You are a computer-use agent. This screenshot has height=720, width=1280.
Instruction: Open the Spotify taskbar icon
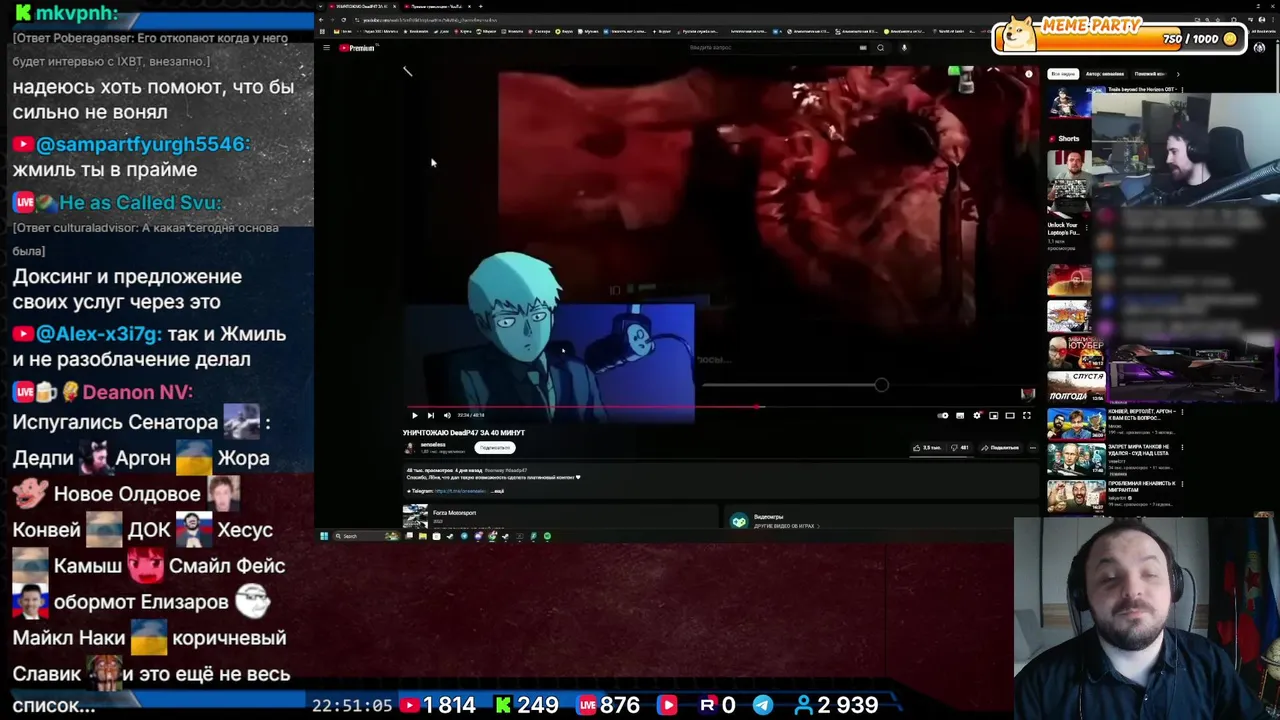click(x=547, y=537)
